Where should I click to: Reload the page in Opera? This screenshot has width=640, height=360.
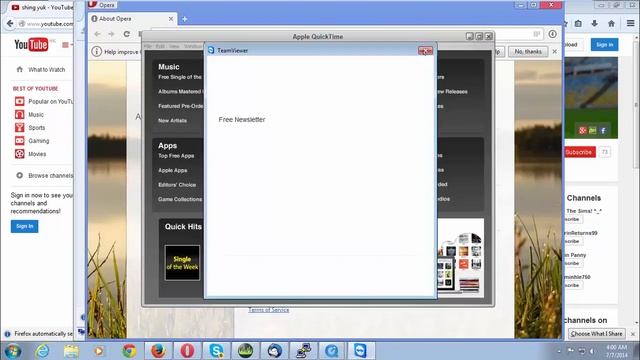(127, 34)
